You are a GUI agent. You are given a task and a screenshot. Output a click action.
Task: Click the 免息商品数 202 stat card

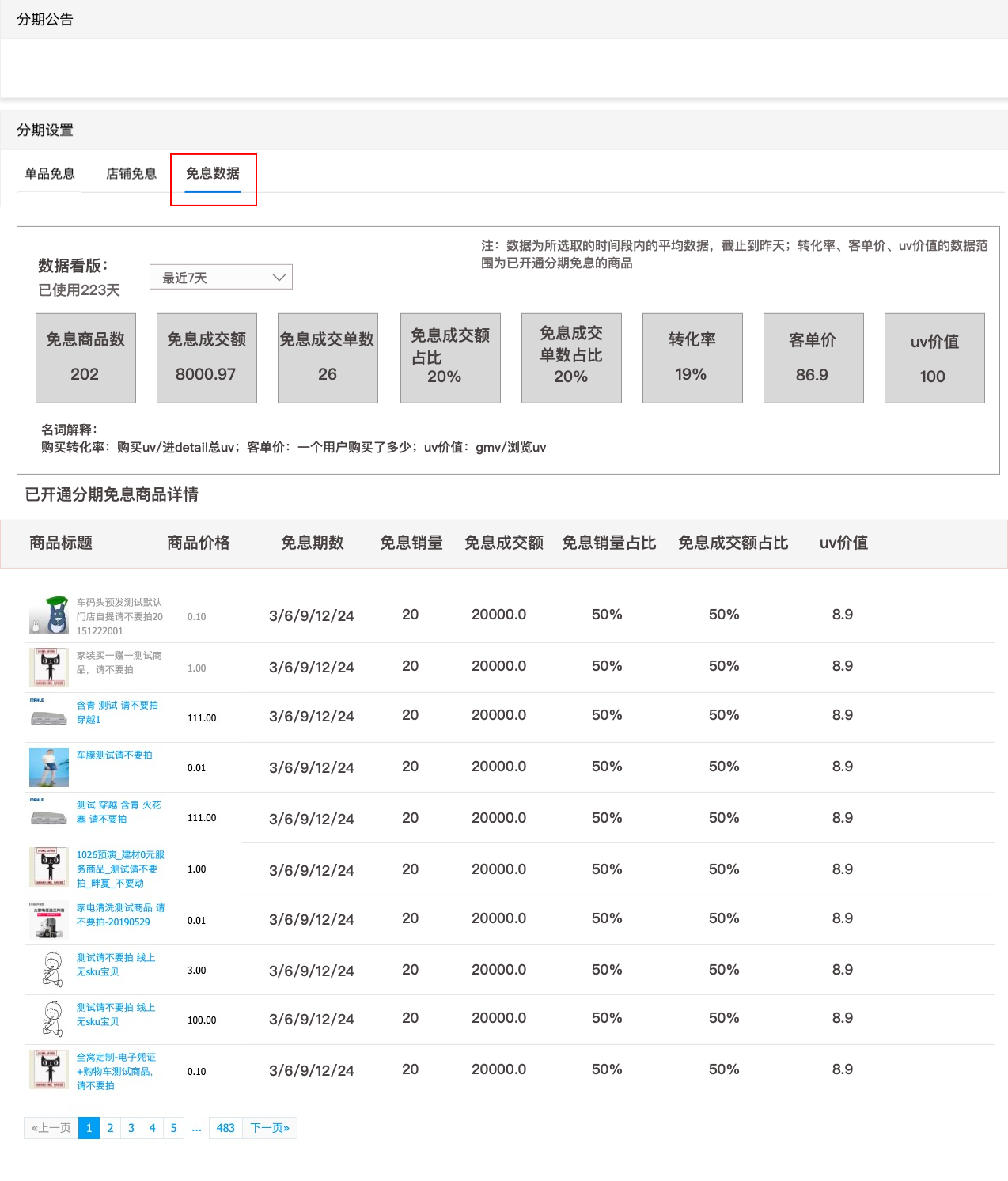coord(85,358)
